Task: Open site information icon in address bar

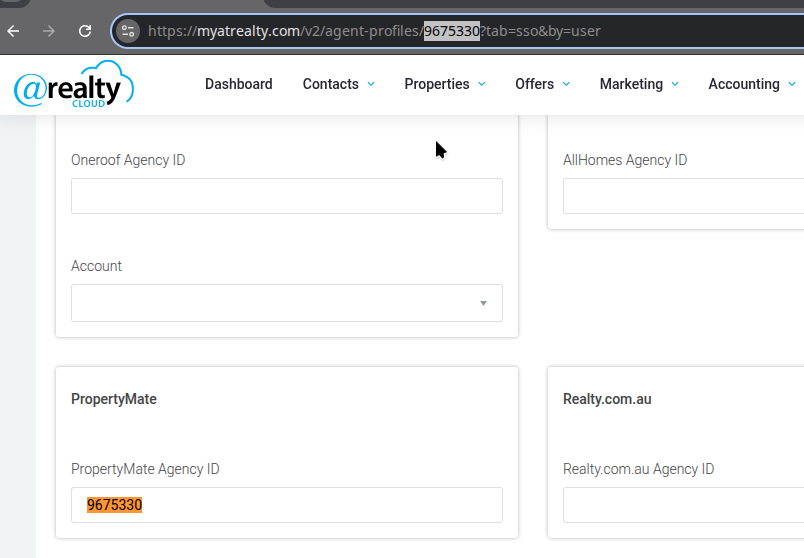Action: pyautogui.click(x=128, y=31)
